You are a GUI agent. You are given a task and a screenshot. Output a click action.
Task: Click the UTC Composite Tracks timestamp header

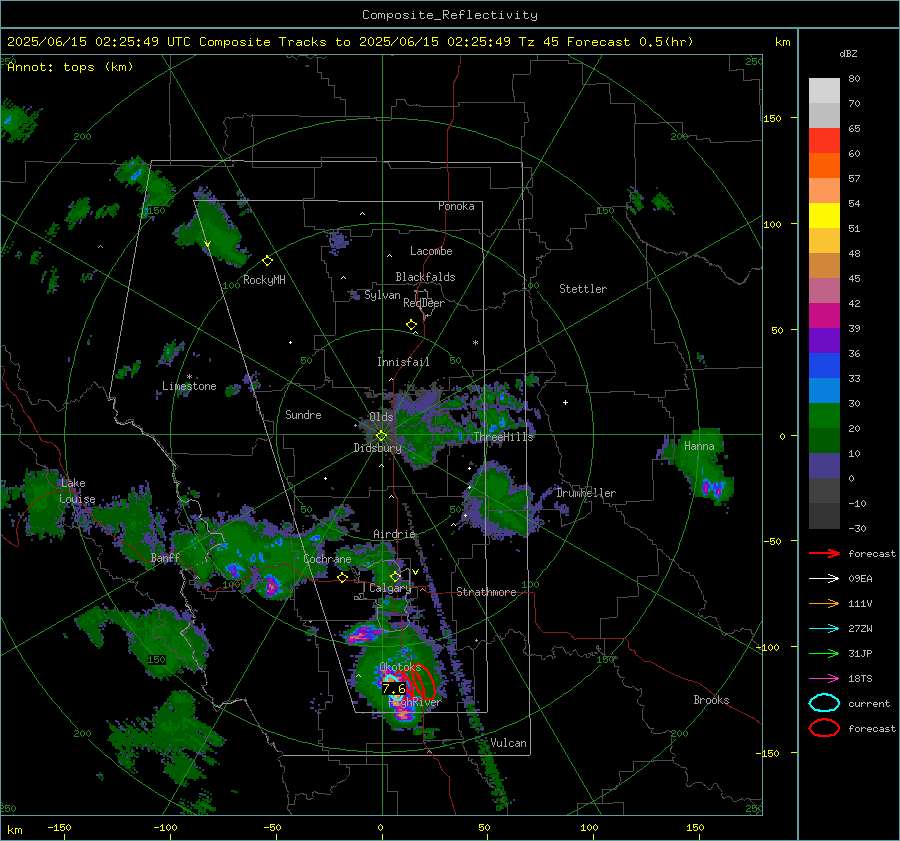tap(350, 42)
